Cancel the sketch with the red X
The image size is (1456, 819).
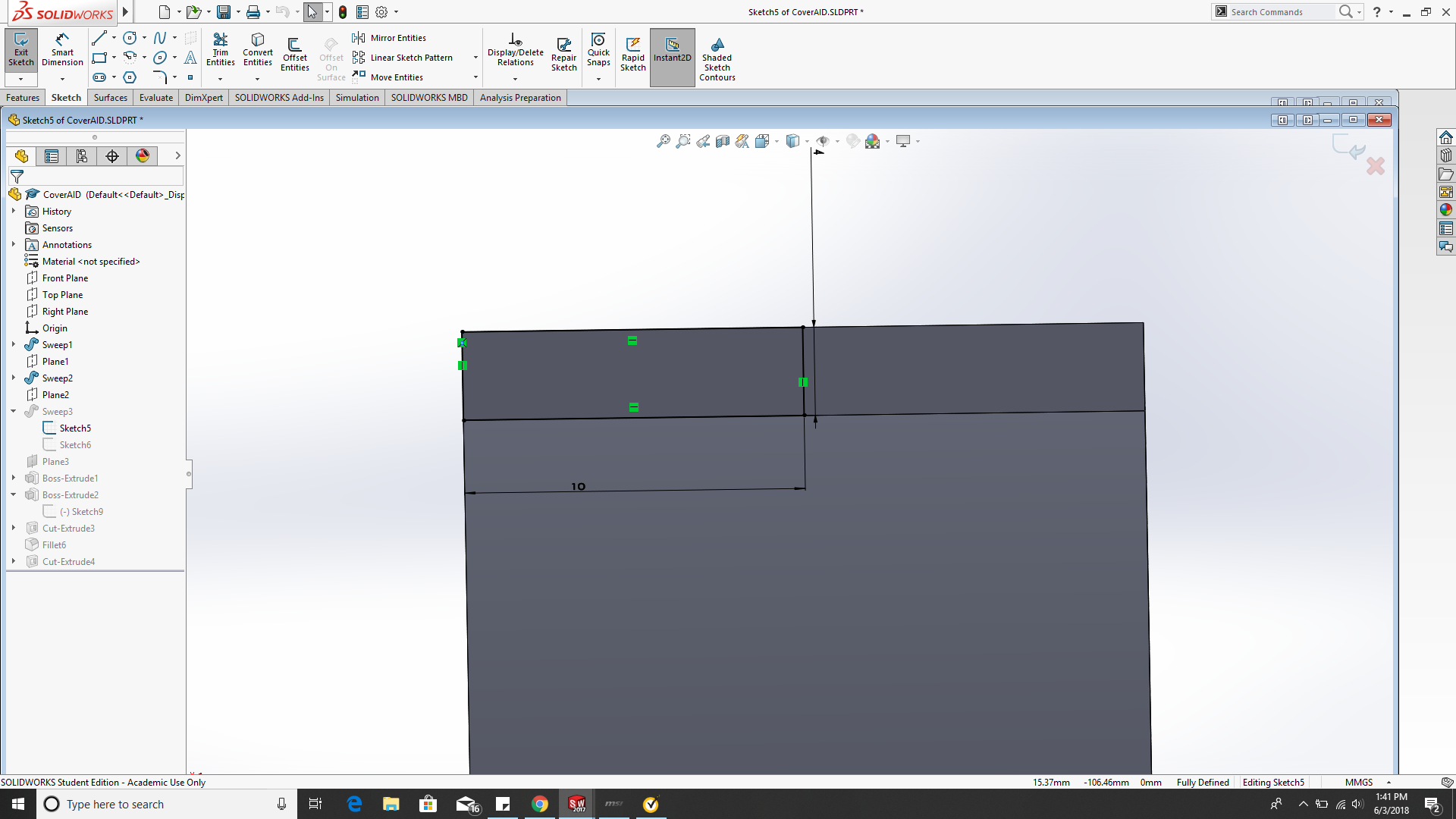tap(1375, 166)
